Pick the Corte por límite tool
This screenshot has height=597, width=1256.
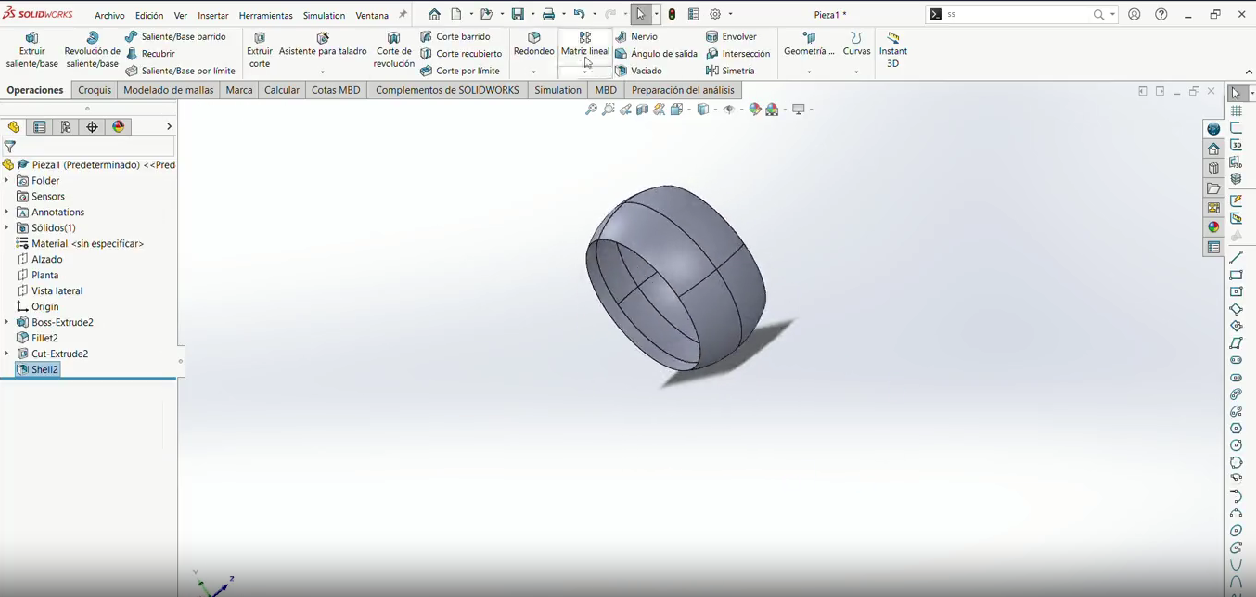(x=460, y=71)
